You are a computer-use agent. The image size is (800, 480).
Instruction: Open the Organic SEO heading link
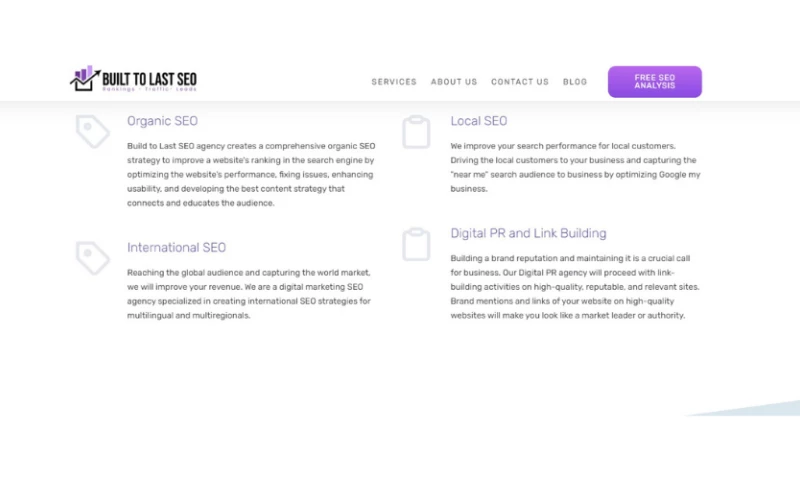[162, 121]
